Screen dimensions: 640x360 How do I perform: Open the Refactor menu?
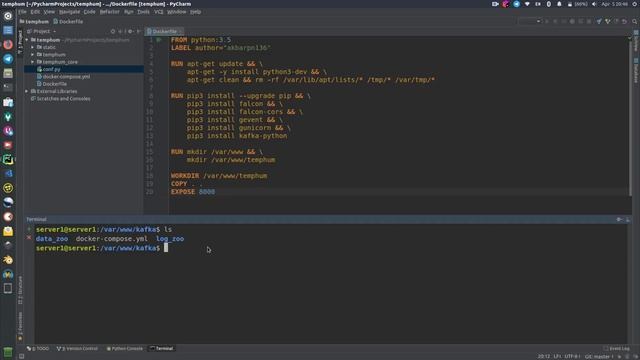(x=110, y=12)
